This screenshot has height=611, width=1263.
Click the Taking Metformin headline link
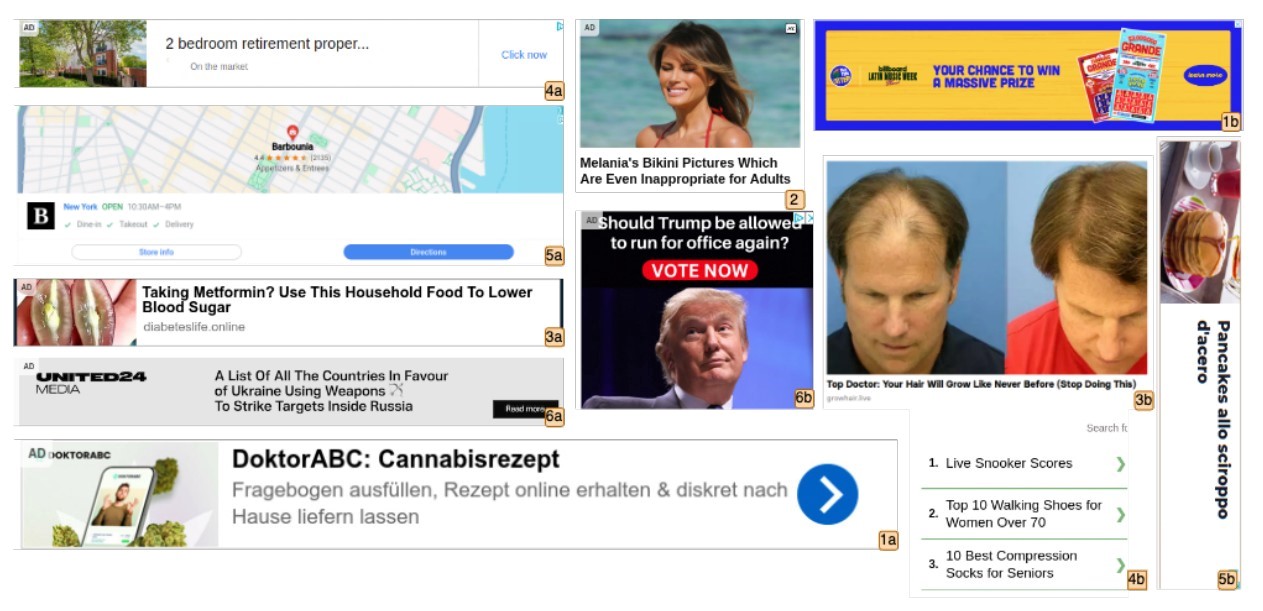tap(337, 300)
